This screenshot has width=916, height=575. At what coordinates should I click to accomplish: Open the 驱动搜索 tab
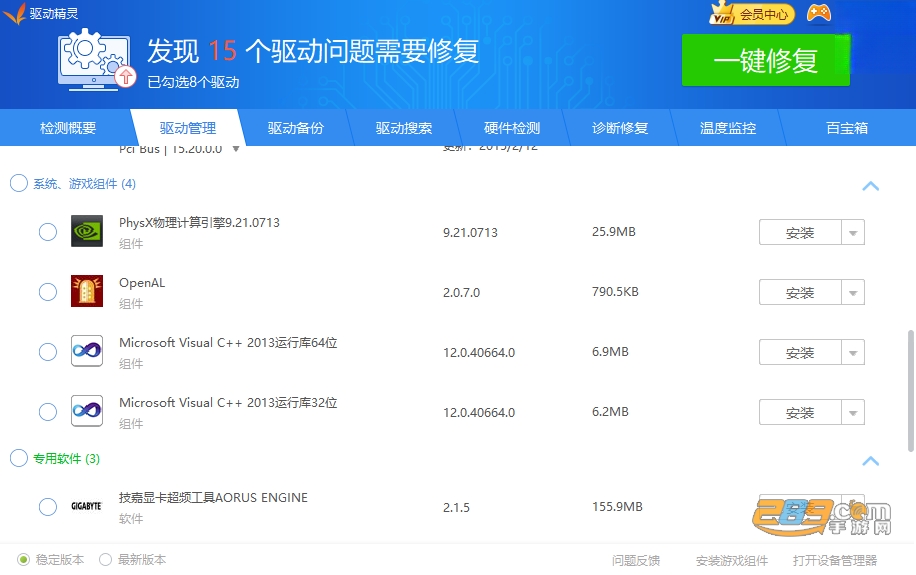coord(404,128)
